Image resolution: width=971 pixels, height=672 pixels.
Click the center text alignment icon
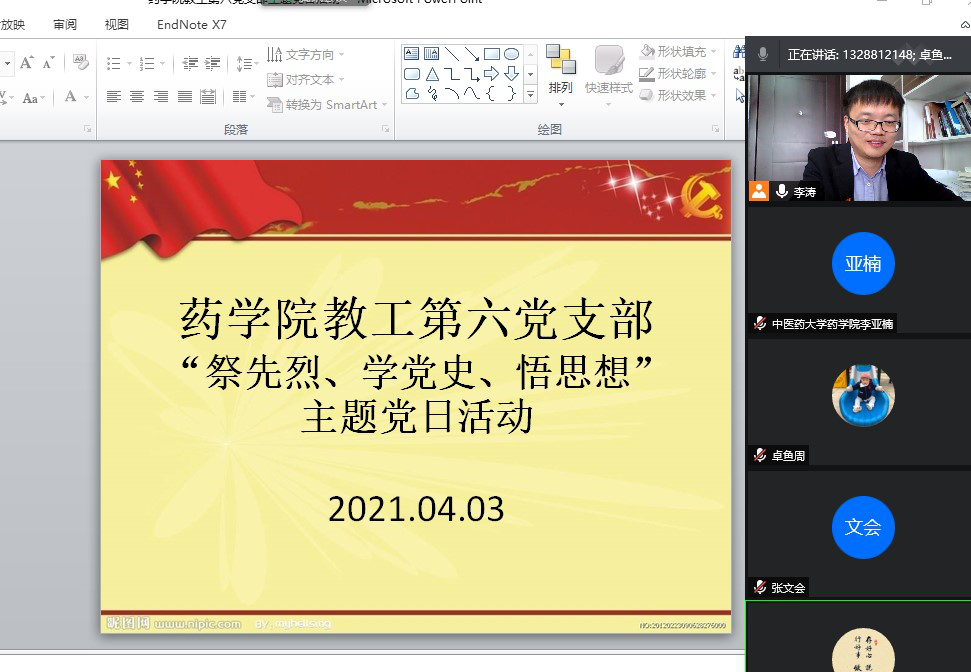pos(137,97)
